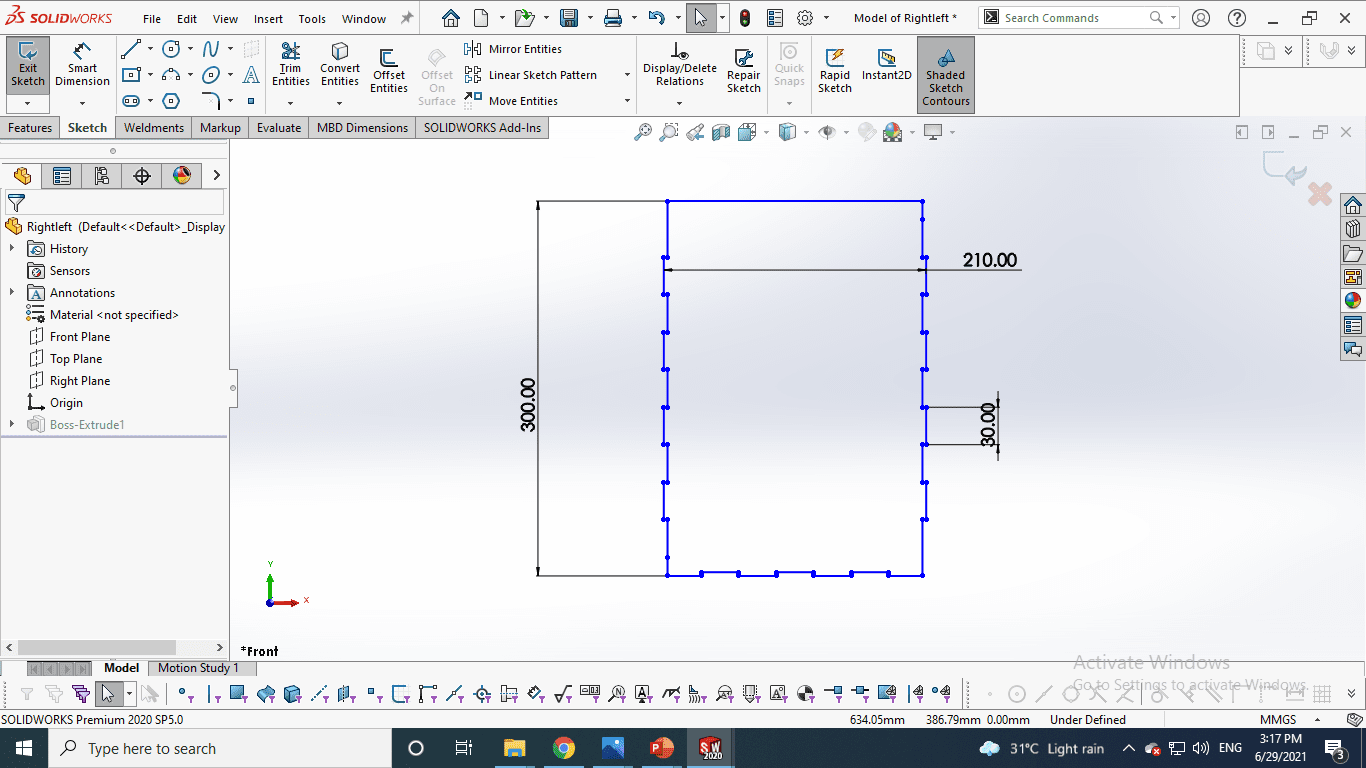The height and width of the screenshot is (768, 1366).
Task: Open the Hide/Show Items eye control
Action: click(826, 132)
